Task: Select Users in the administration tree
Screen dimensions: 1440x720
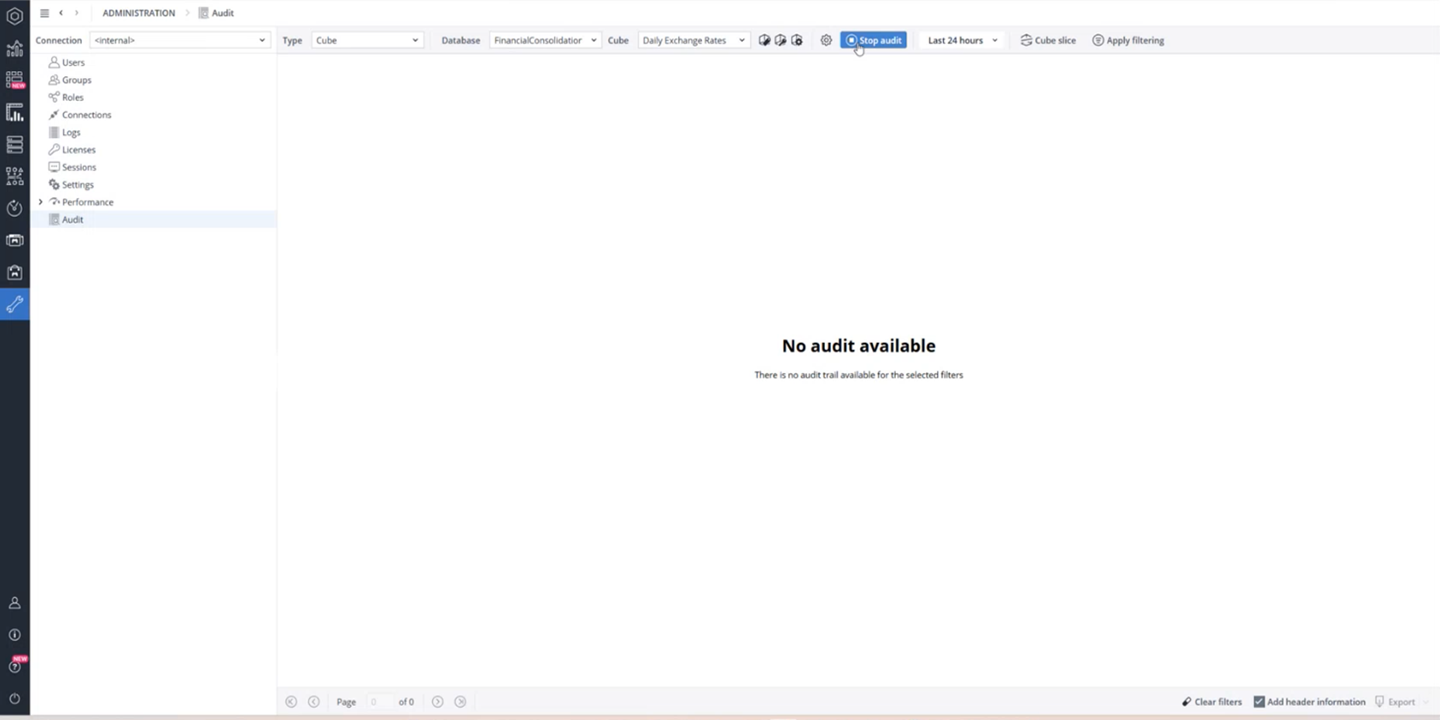Action: click(x=73, y=62)
